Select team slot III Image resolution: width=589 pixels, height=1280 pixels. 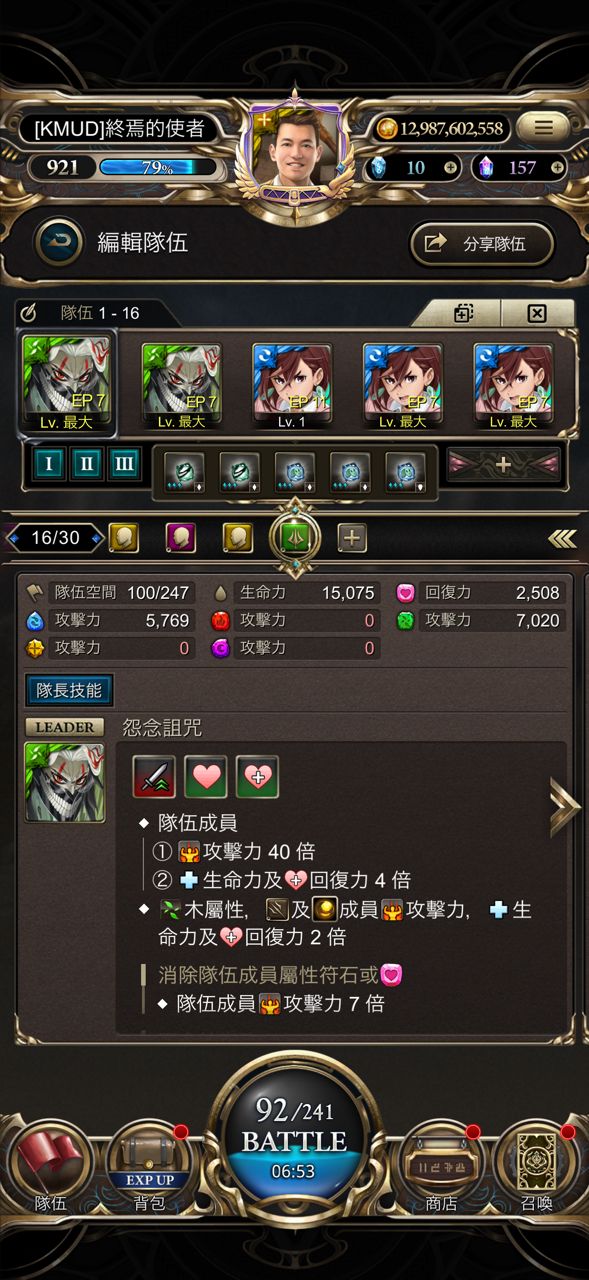(124, 465)
